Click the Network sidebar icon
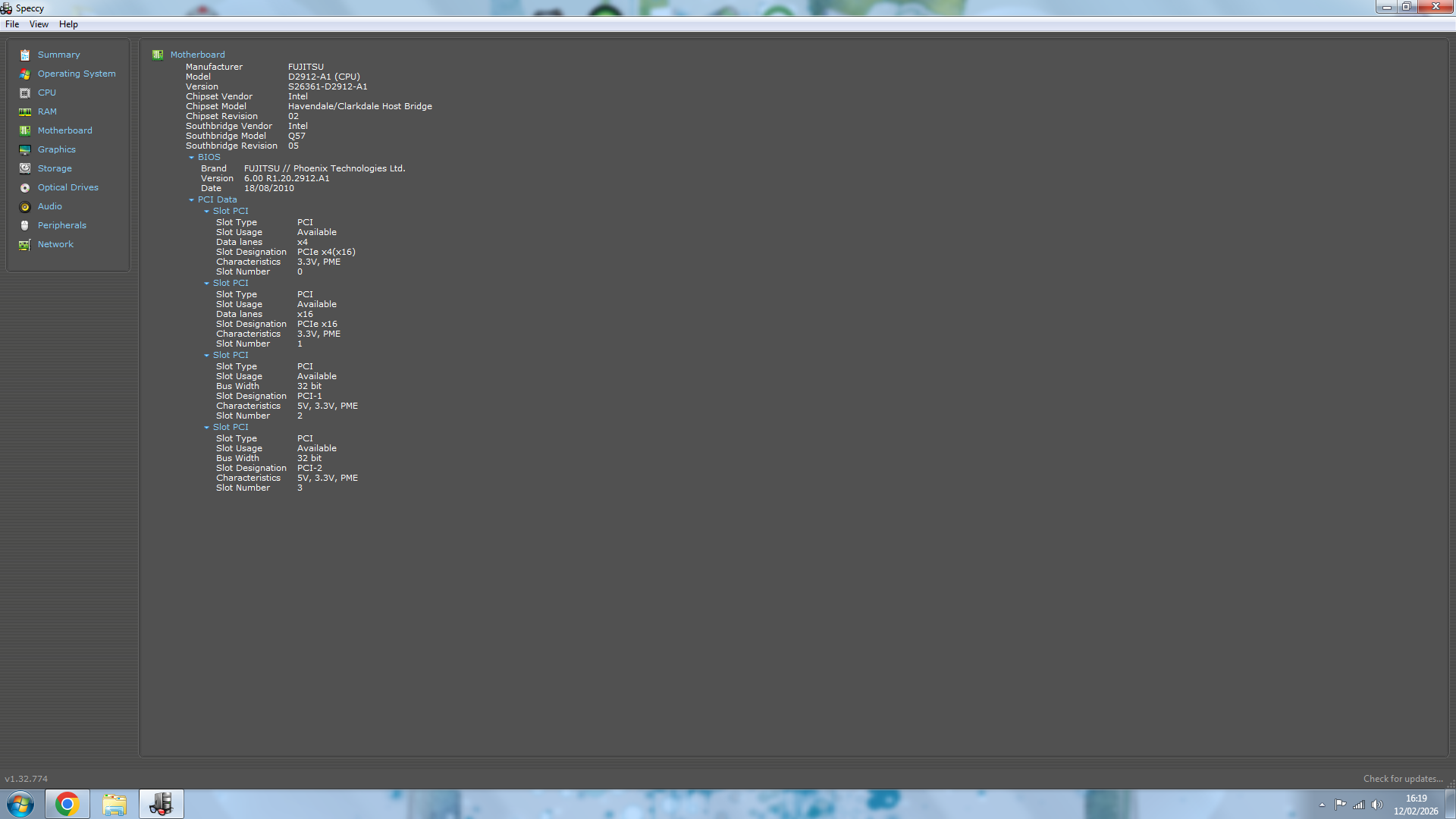Screen dimensions: 1456x819 pyautogui.click(x=25, y=244)
